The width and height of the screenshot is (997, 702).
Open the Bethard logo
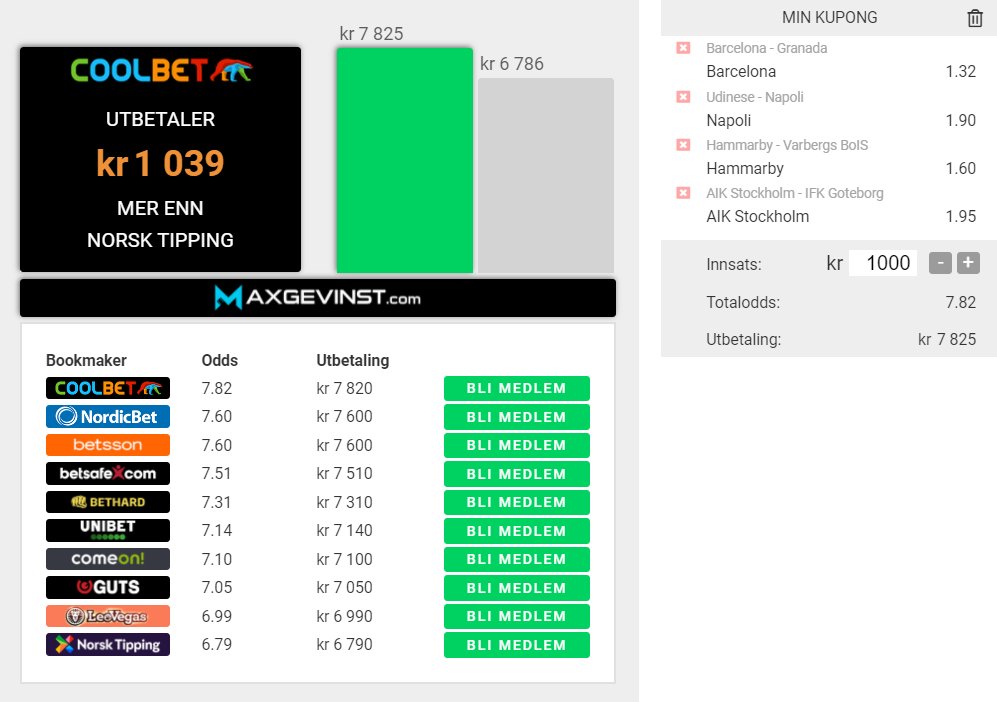click(x=107, y=502)
